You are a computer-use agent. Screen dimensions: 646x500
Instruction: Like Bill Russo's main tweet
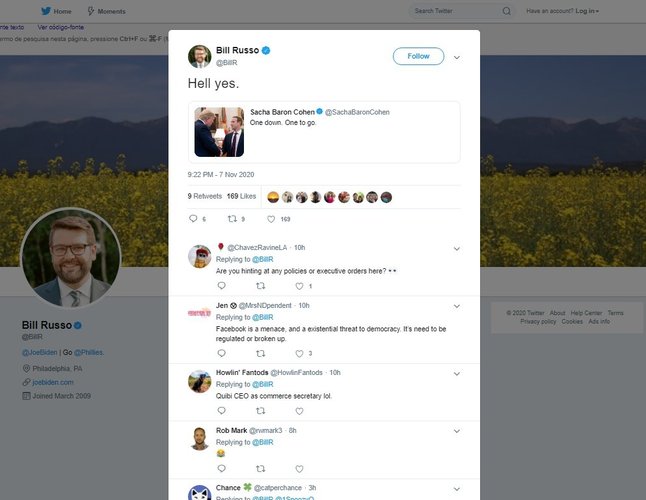[271, 219]
